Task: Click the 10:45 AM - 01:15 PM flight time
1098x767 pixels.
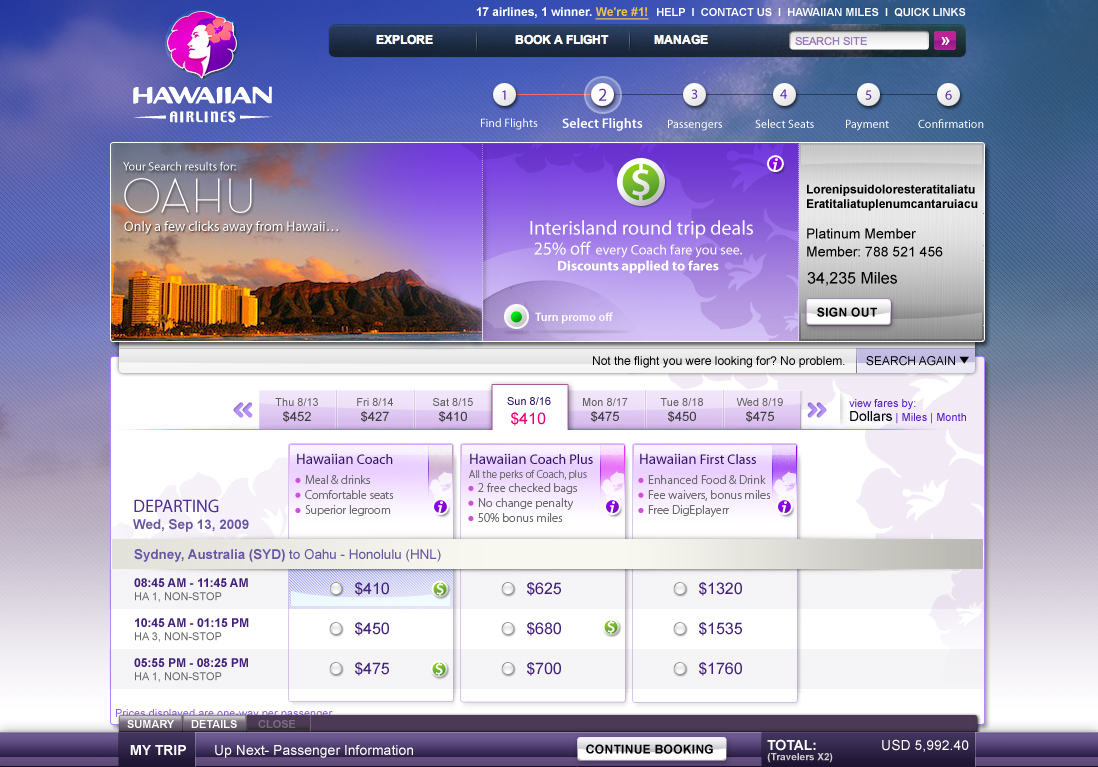Action: [x=191, y=623]
